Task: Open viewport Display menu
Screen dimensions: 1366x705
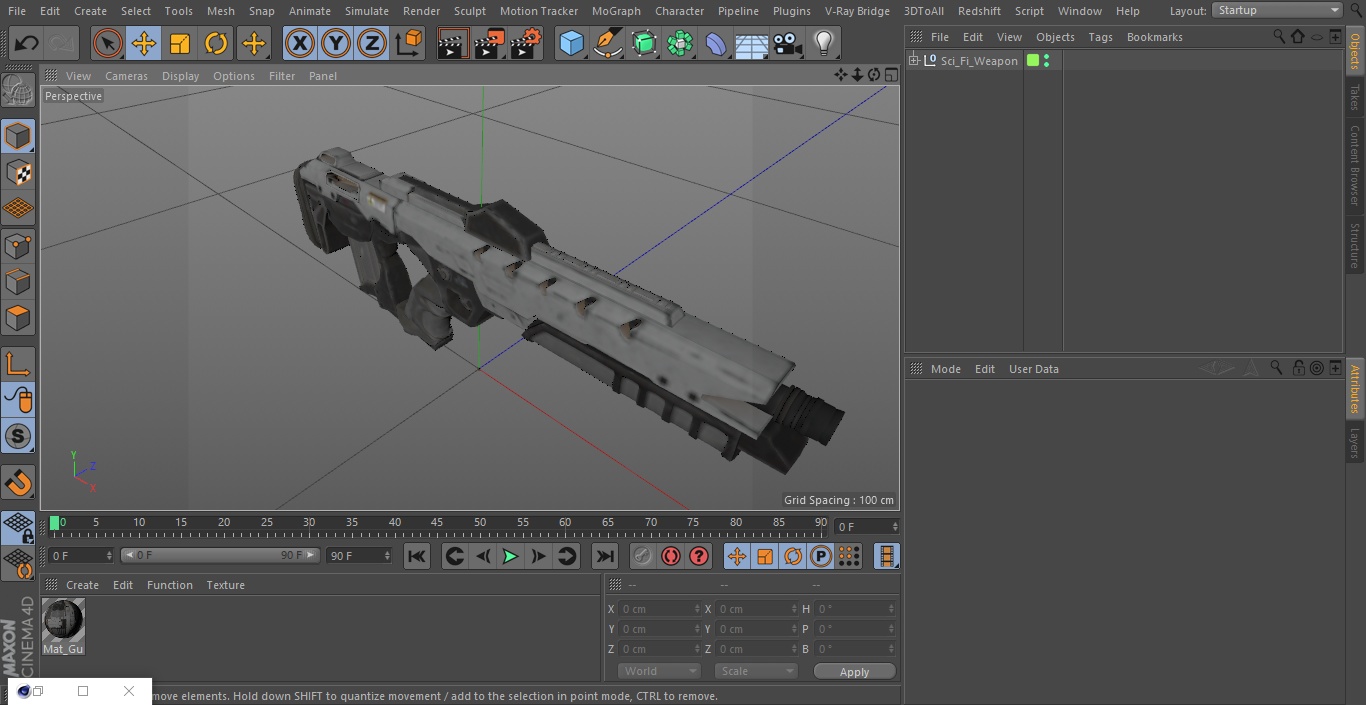Action: click(180, 76)
